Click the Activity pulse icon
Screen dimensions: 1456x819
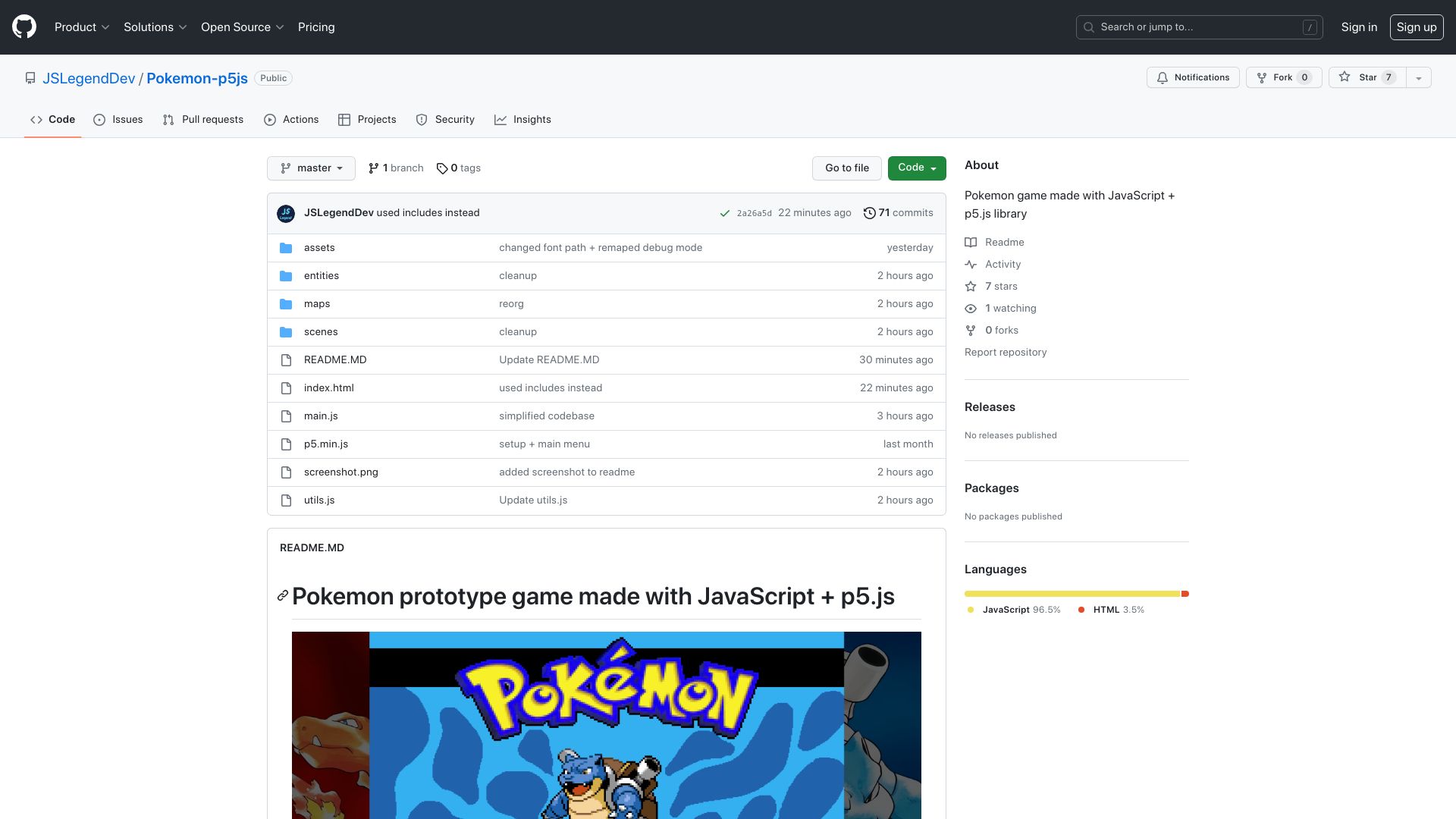[x=971, y=265]
